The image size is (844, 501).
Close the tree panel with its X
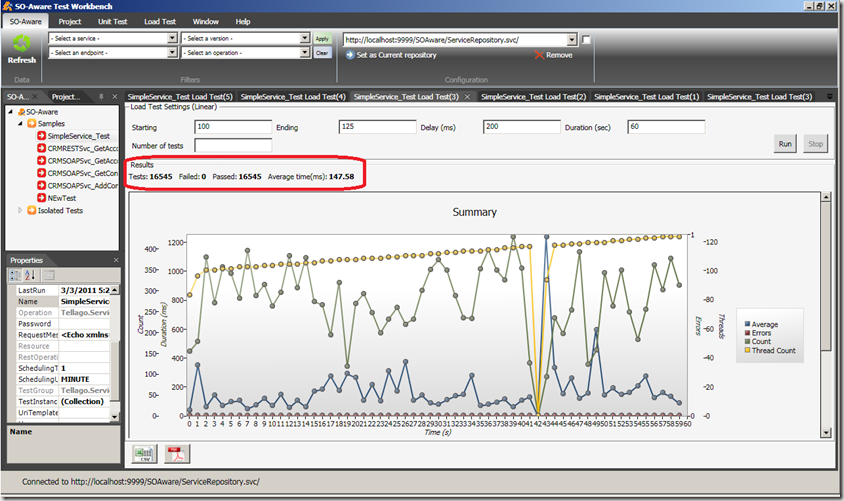[x=115, y=96]
